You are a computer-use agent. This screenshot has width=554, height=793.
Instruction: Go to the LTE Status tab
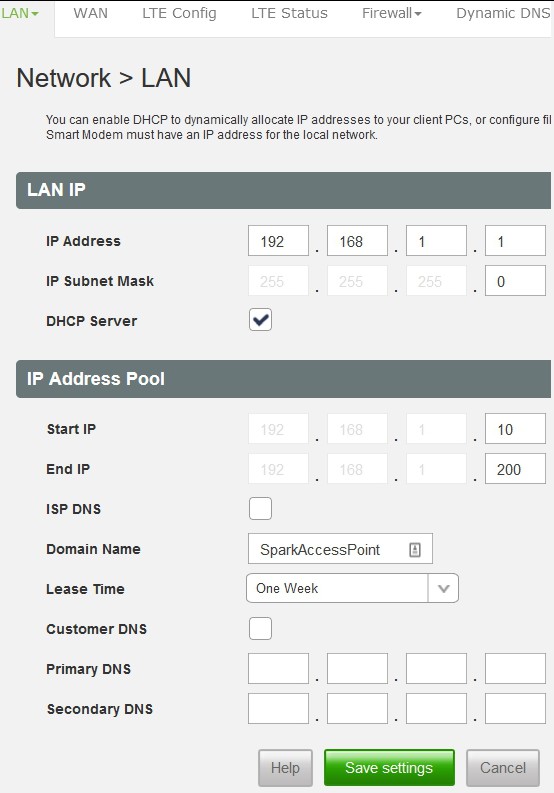click(x=289, y=13)
